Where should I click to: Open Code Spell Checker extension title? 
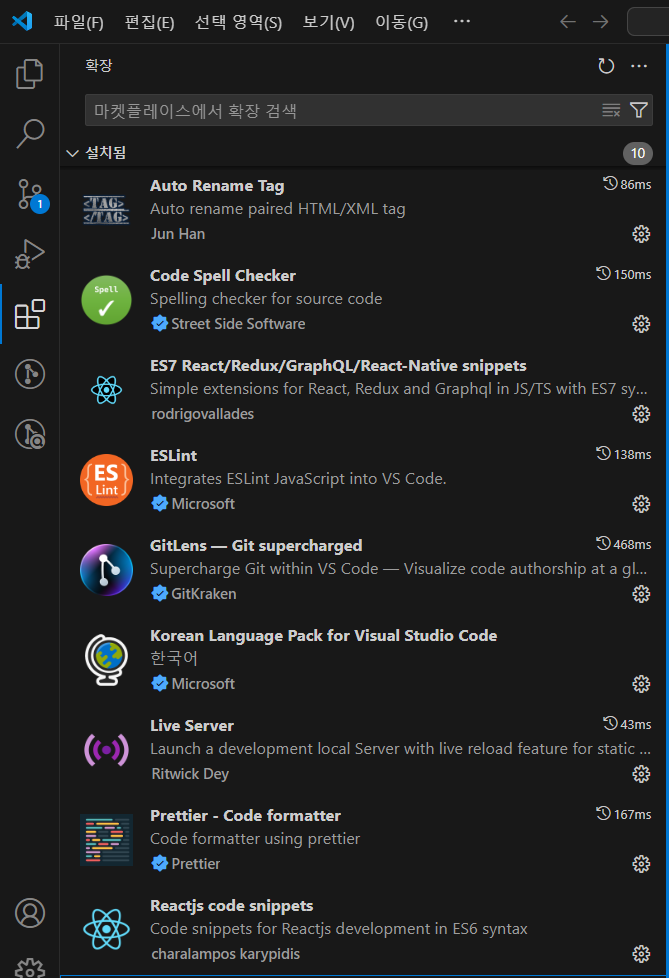click(x=223, y=276)
